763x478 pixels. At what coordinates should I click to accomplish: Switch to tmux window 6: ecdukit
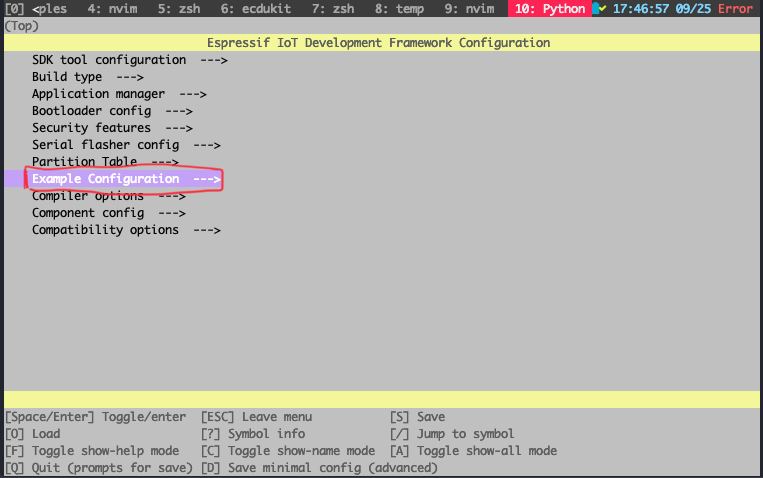coord(255,9)
